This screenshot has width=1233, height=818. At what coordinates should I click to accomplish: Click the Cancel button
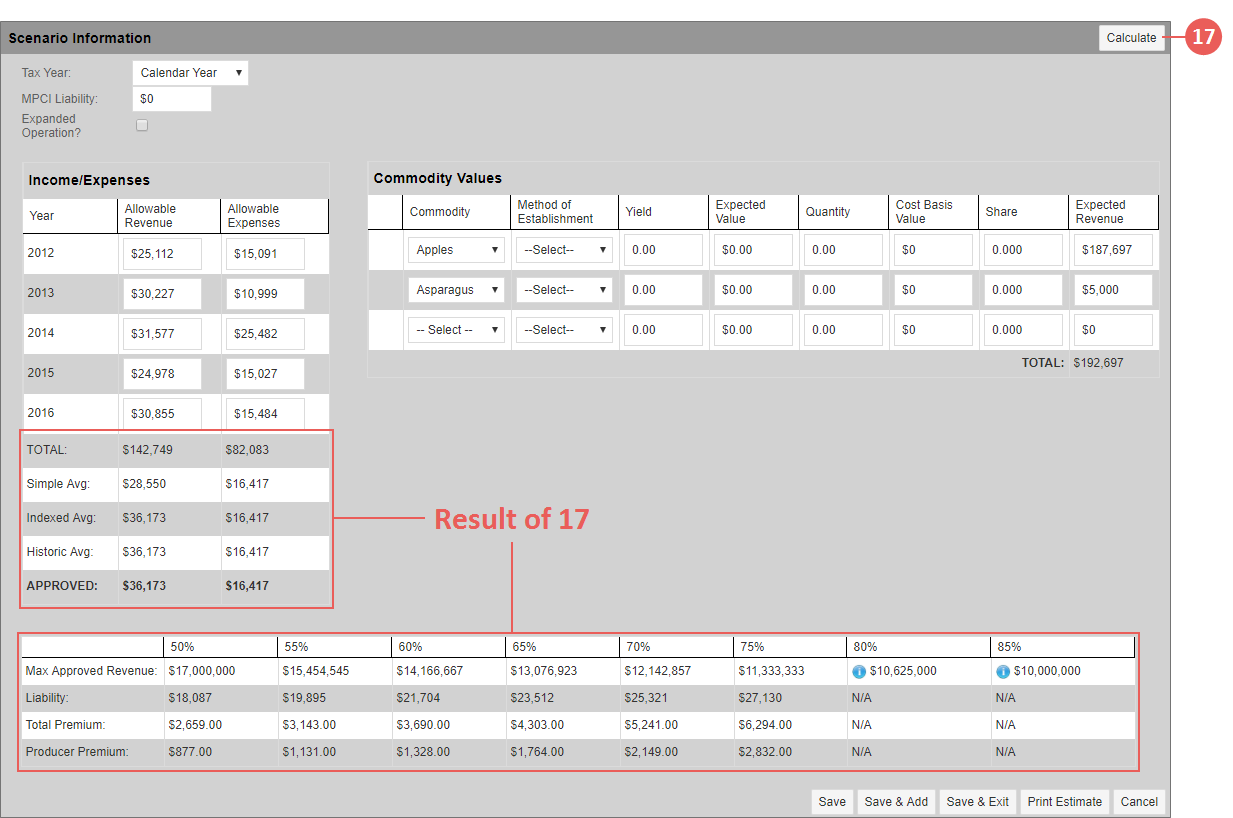pos(1138,801)
